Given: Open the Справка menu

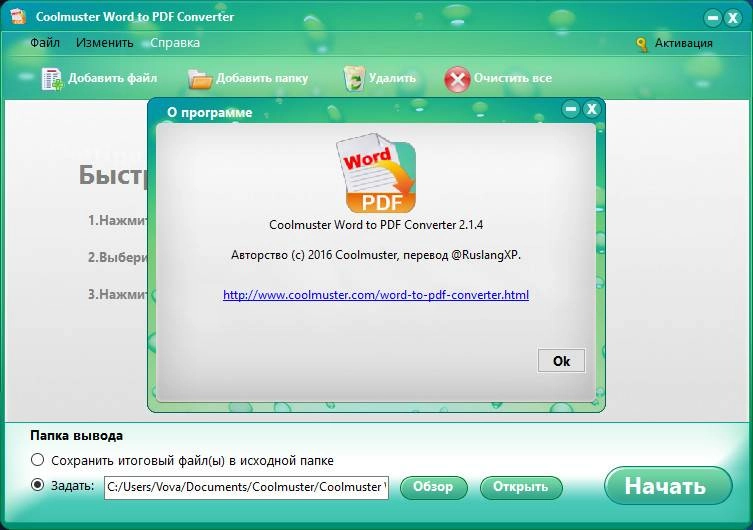Looking at the screenshot, I should [175, 43].
